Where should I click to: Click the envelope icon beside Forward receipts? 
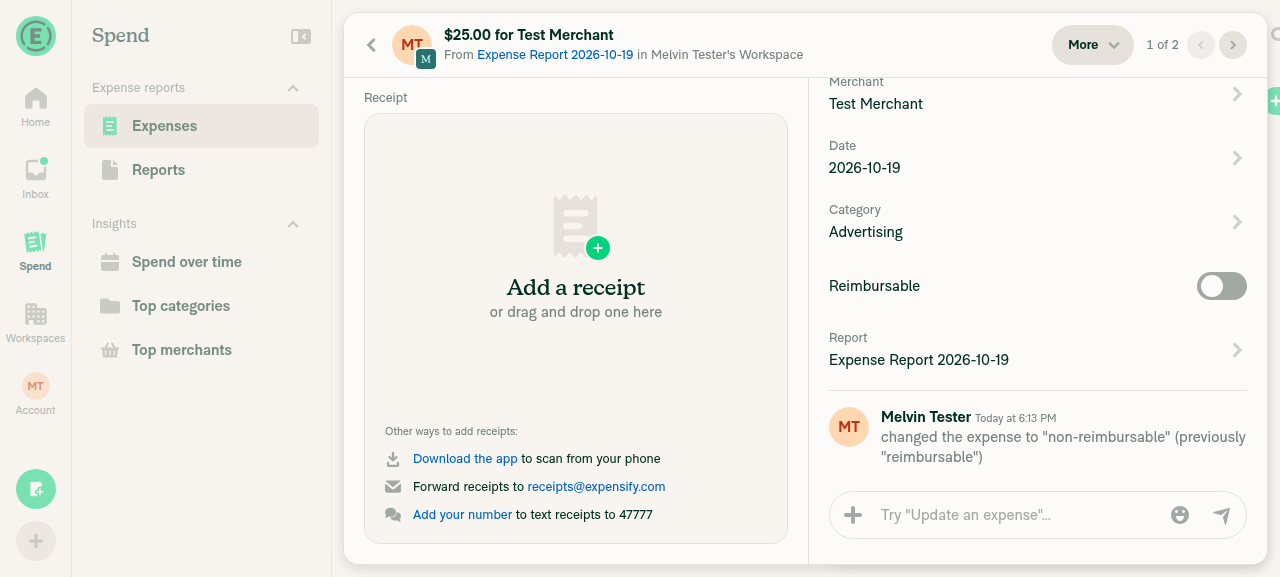tap(393, 487)
